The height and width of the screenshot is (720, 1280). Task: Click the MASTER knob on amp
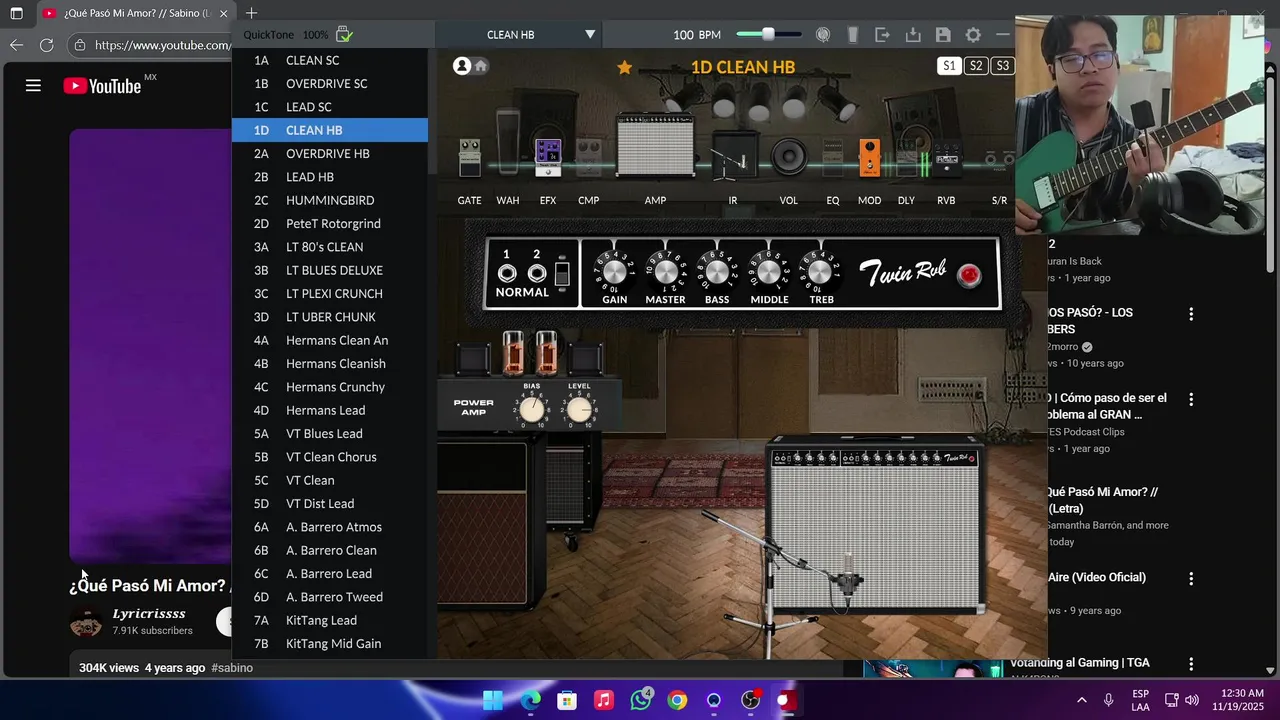(665, 271)
